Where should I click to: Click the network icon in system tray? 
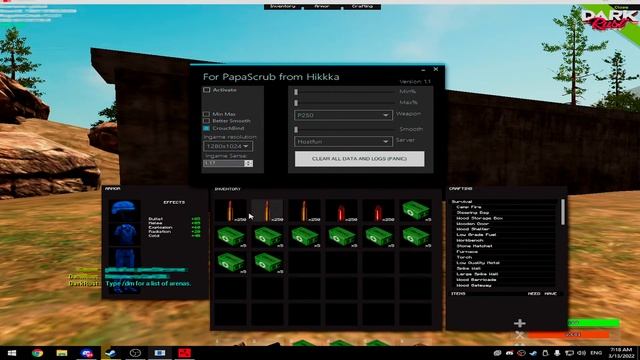coord(569,353)
